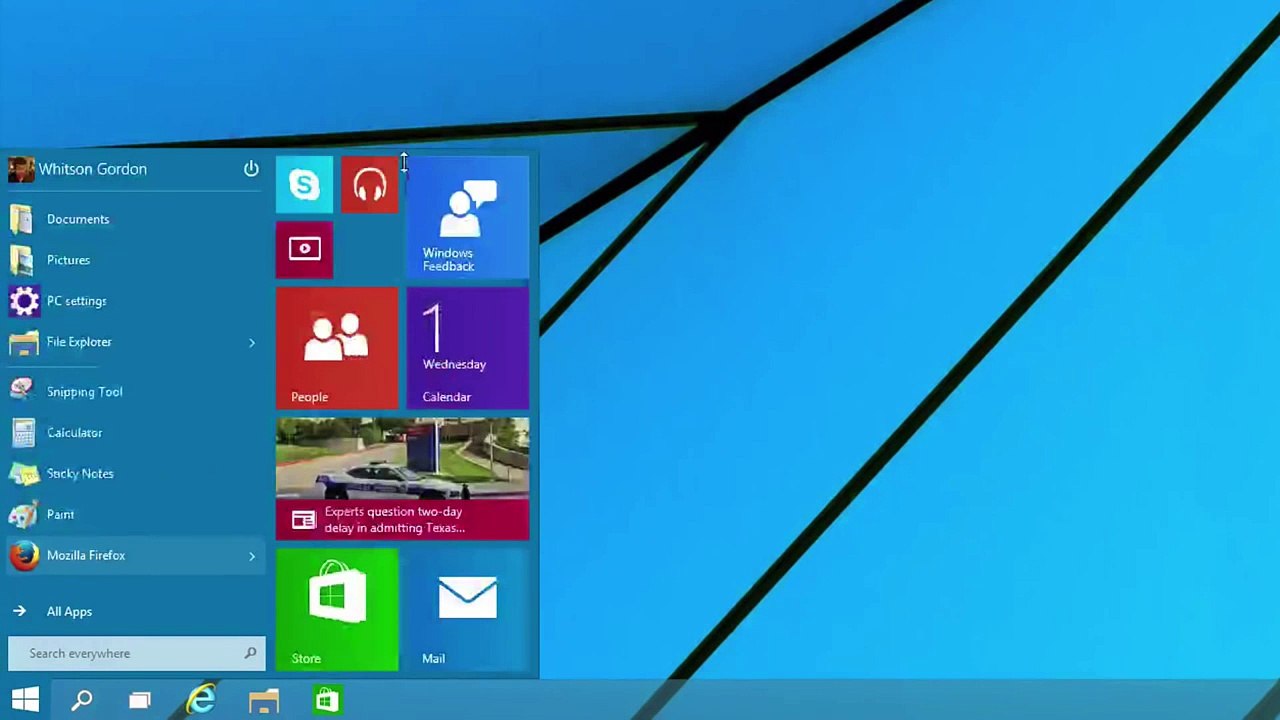
Task: Click the Whitson Gordon user avatar
Action: point(21,169)
